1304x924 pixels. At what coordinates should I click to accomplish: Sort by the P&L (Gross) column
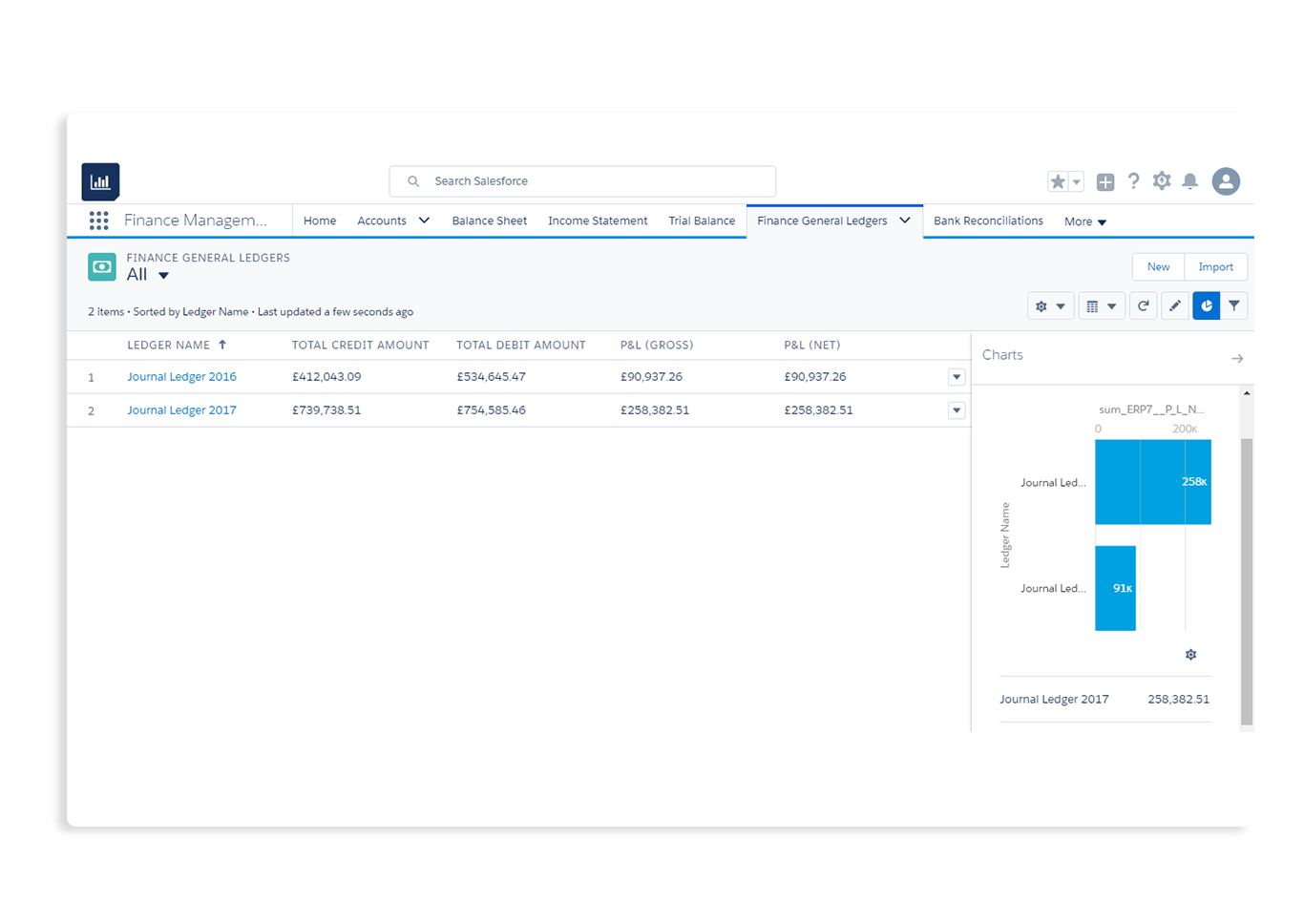click(x=657, y=345)
